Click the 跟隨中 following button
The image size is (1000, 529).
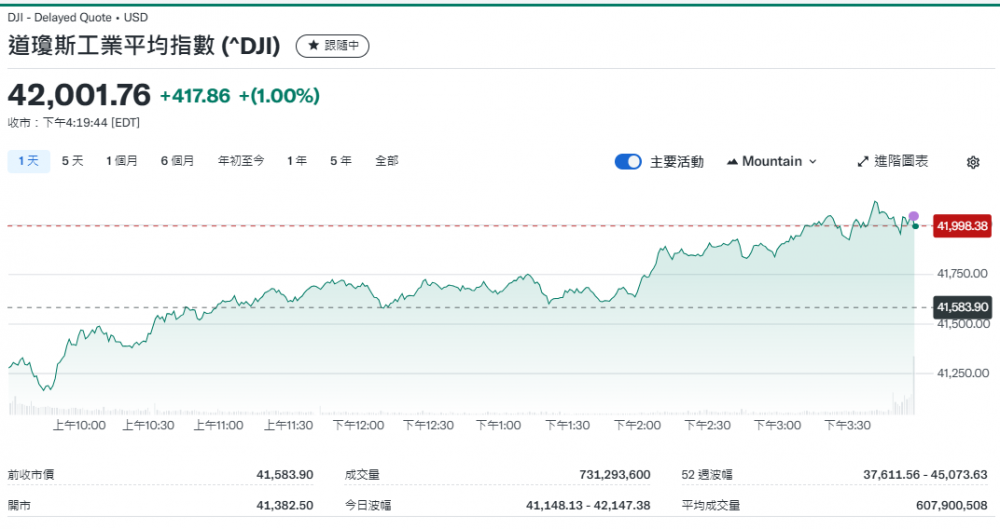tap(334, 46)
